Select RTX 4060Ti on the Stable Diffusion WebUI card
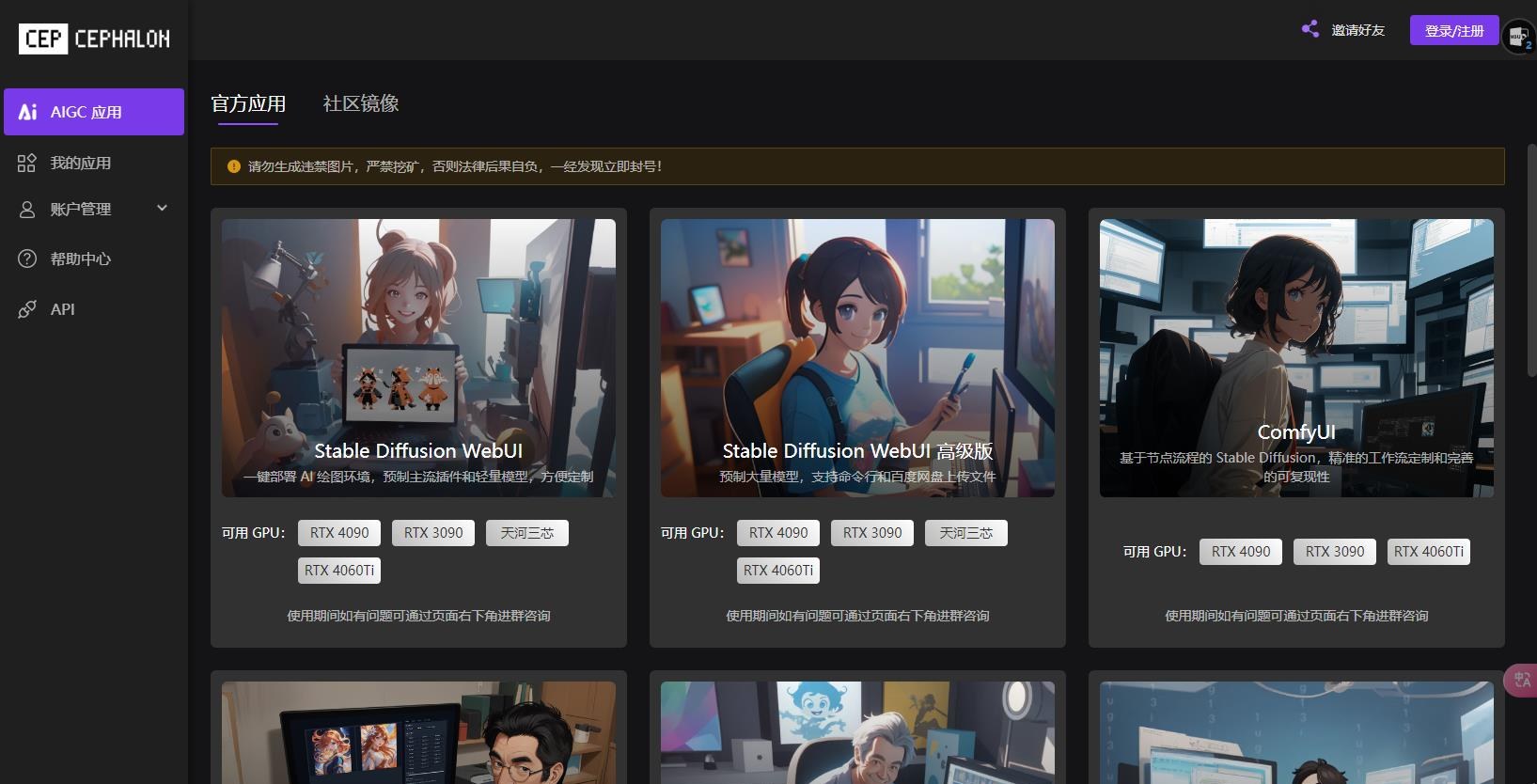 coord(339,571)
